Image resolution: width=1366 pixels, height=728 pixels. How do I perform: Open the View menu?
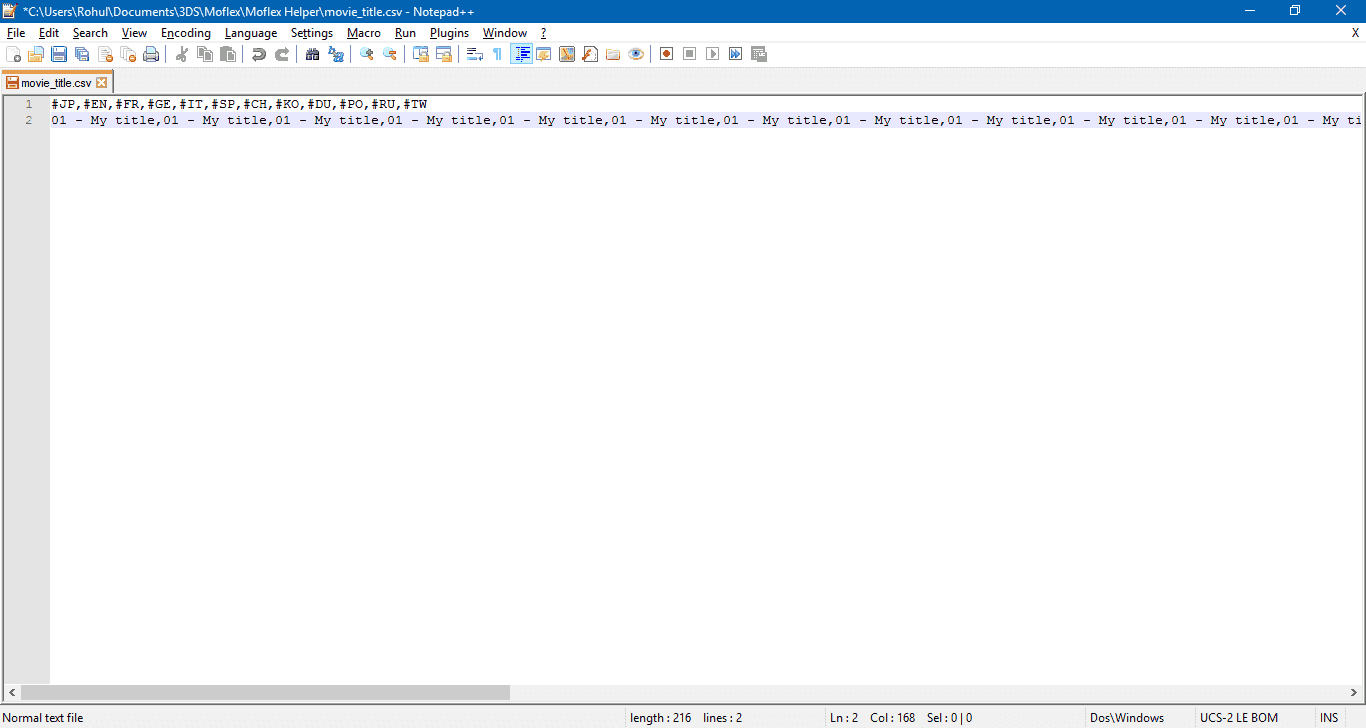pos(134,33)
